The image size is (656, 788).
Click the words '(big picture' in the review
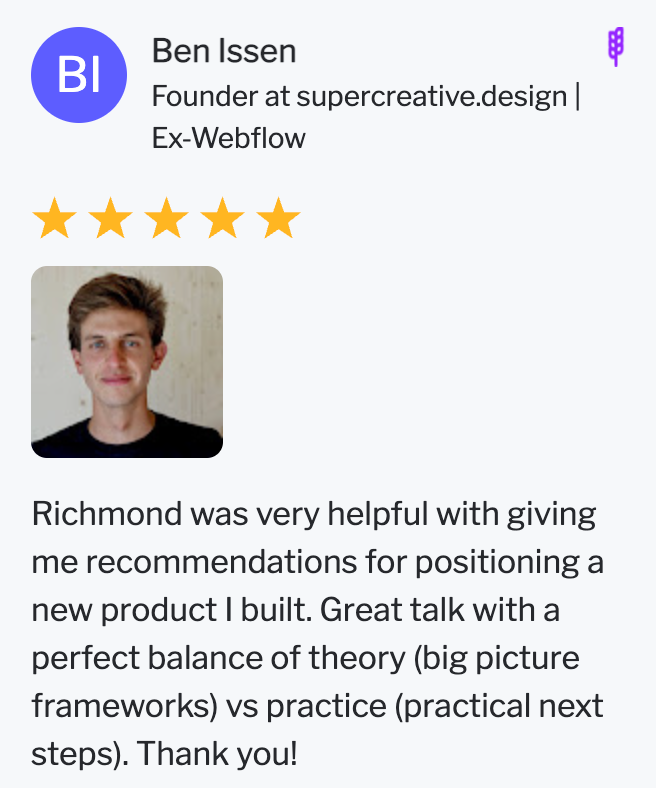497,658
